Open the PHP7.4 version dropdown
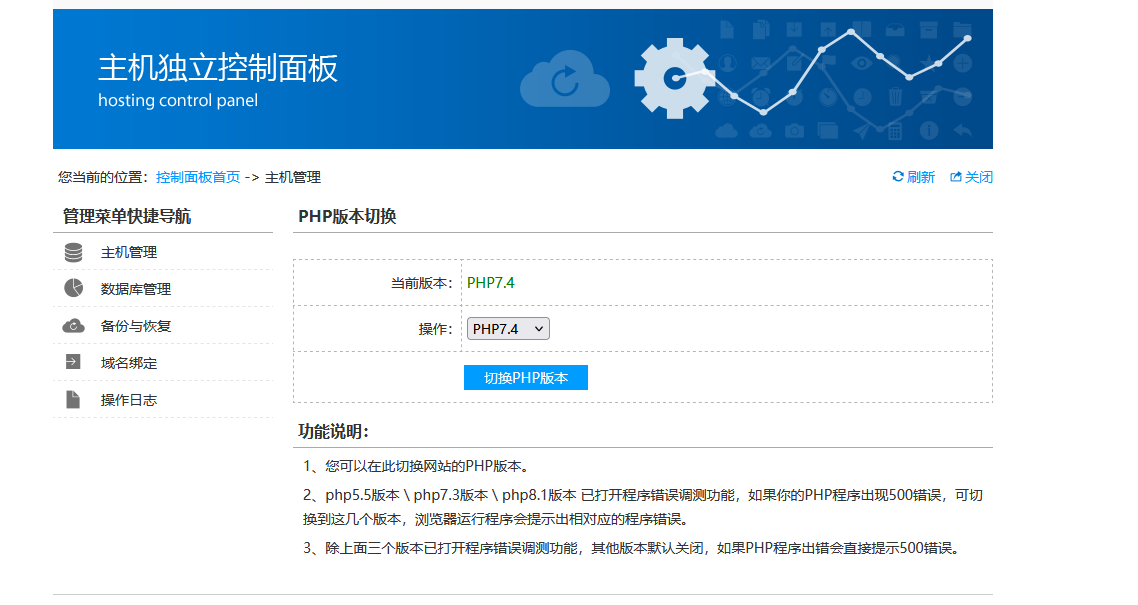Screen dimensions: 1138x605 (x=508, y=329)
